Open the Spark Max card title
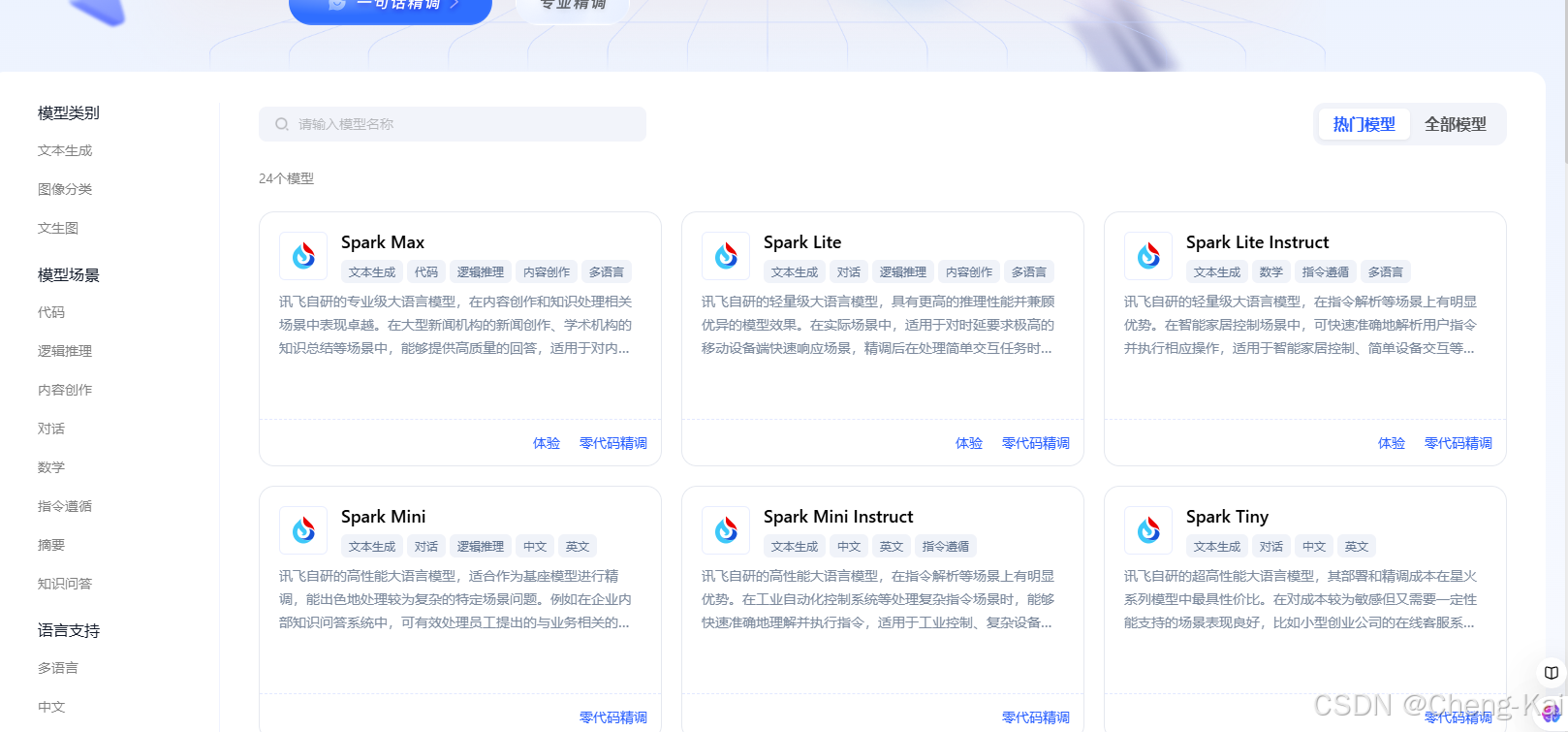The width and height of the screenshot is (1568, 732). coord(383,242)
